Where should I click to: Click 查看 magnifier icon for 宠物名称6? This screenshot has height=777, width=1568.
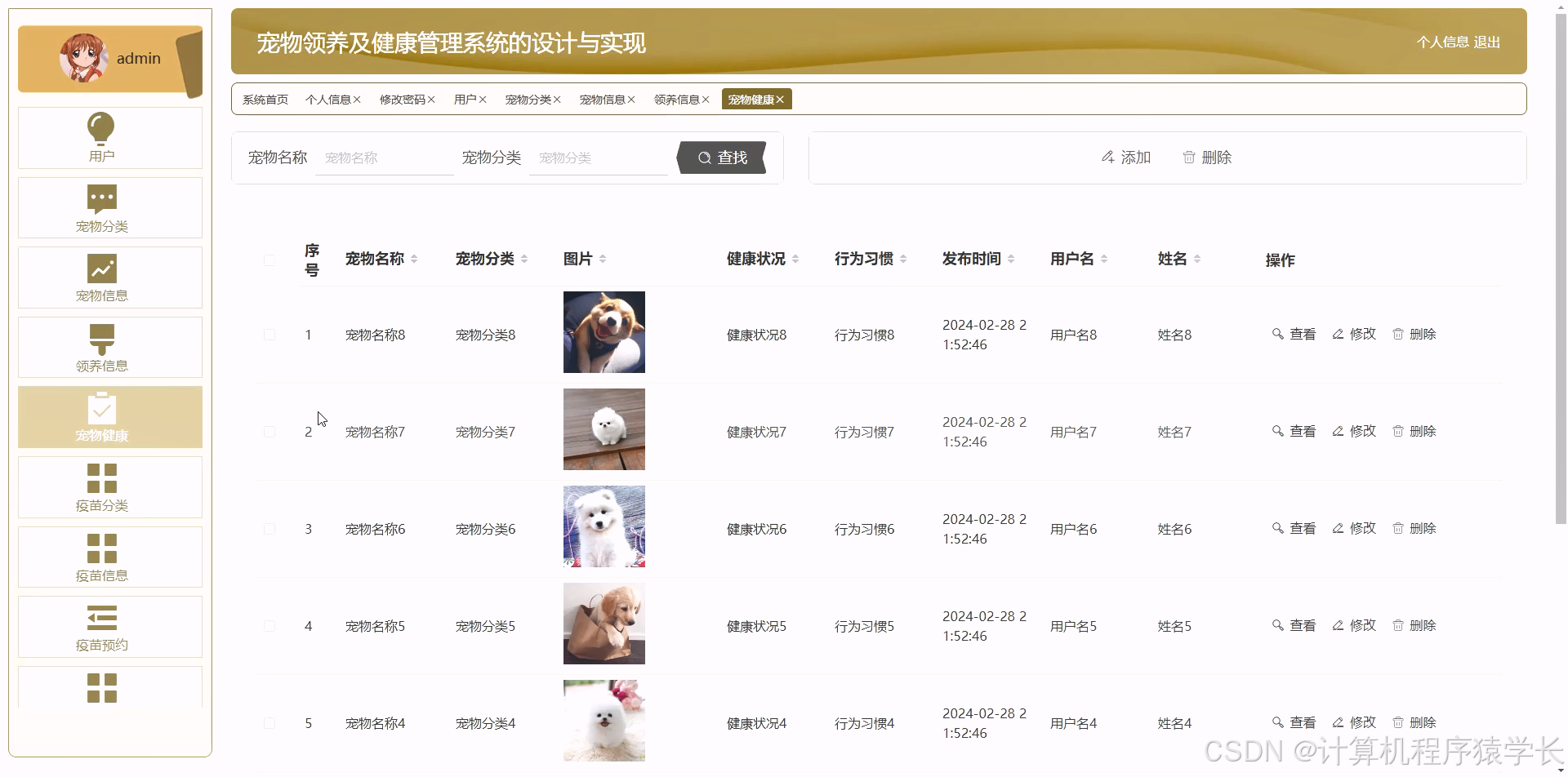tap(1278, 528)
